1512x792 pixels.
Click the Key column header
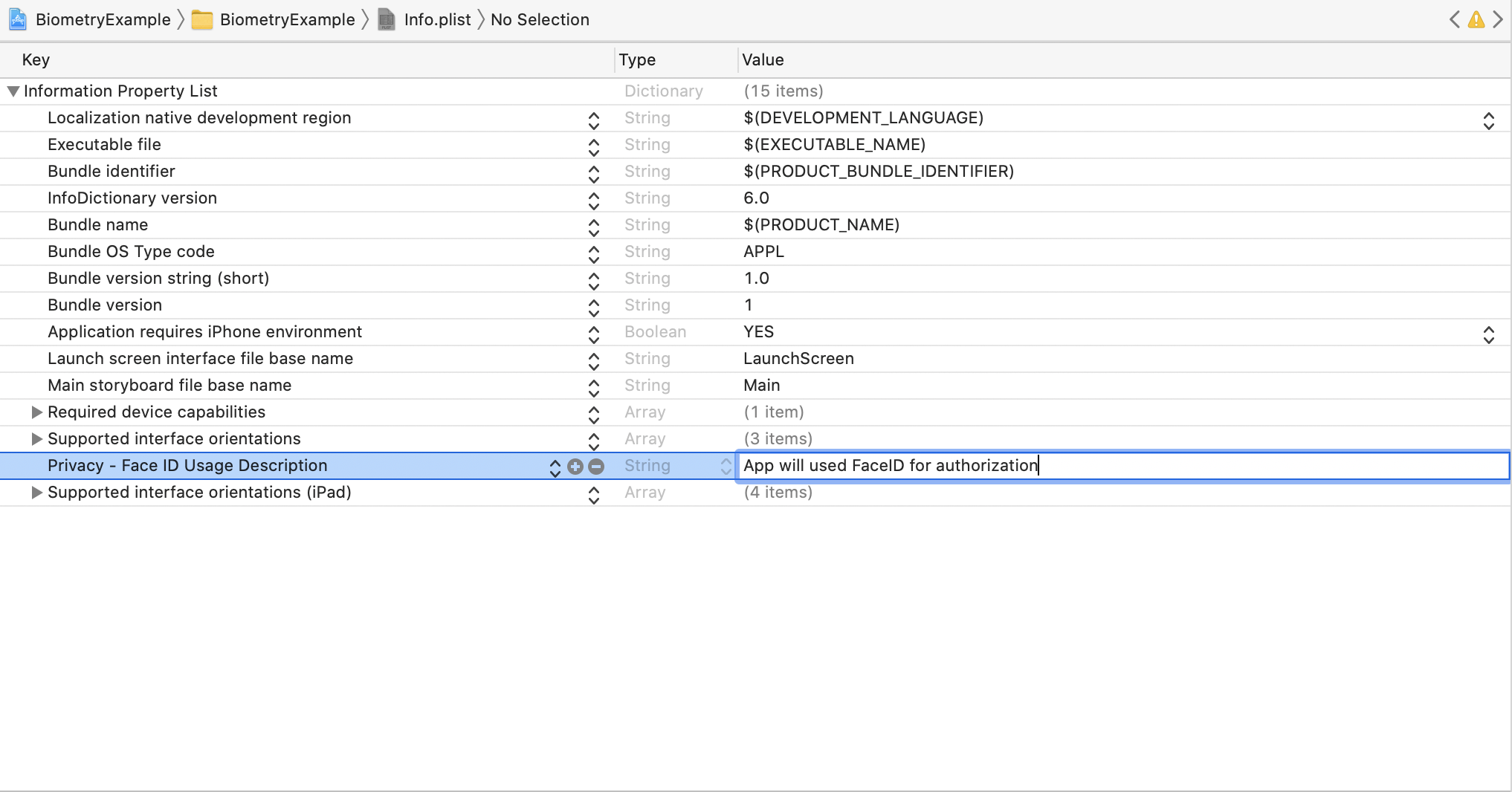coord(36,60)
